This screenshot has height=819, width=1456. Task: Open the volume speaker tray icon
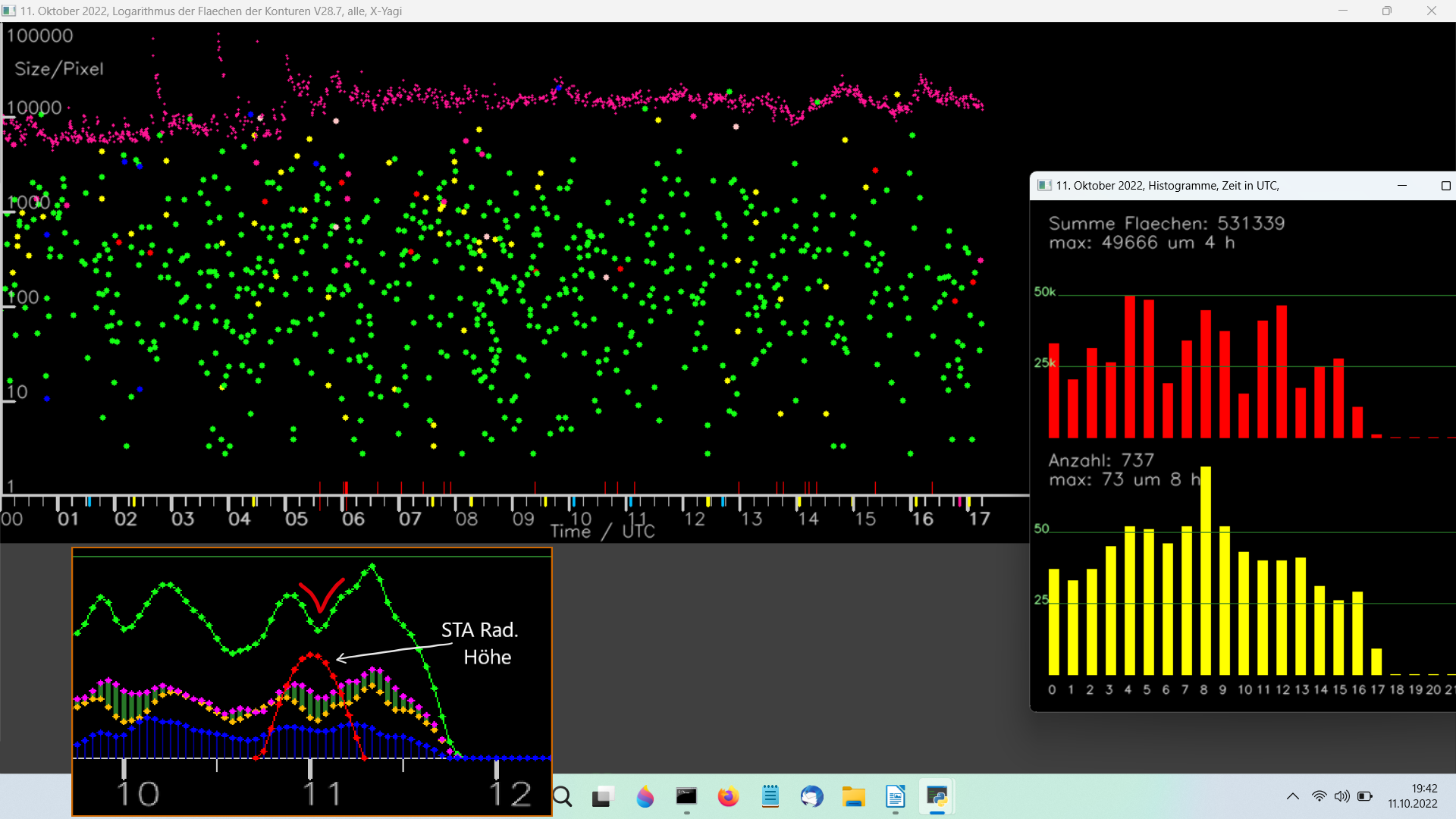1342,796
